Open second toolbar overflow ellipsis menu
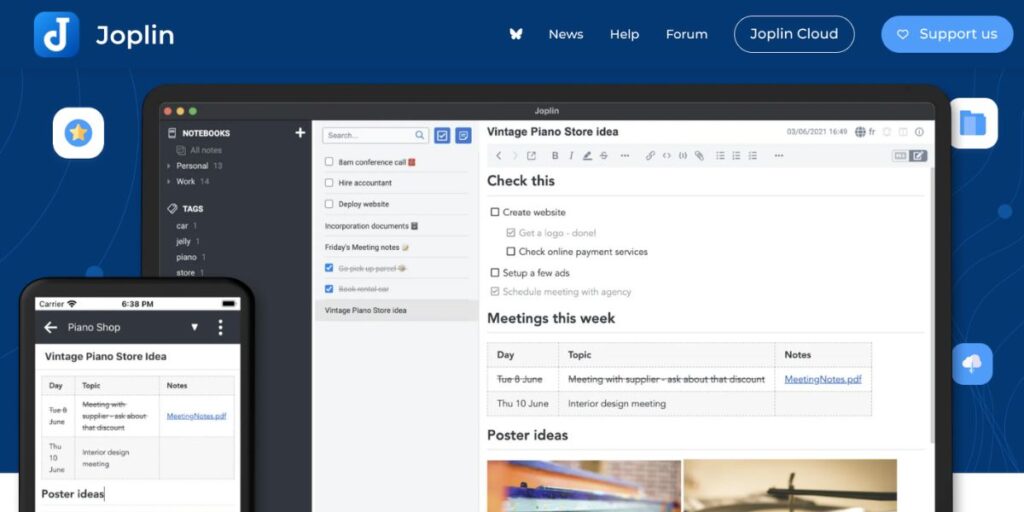 pos(778,155)
